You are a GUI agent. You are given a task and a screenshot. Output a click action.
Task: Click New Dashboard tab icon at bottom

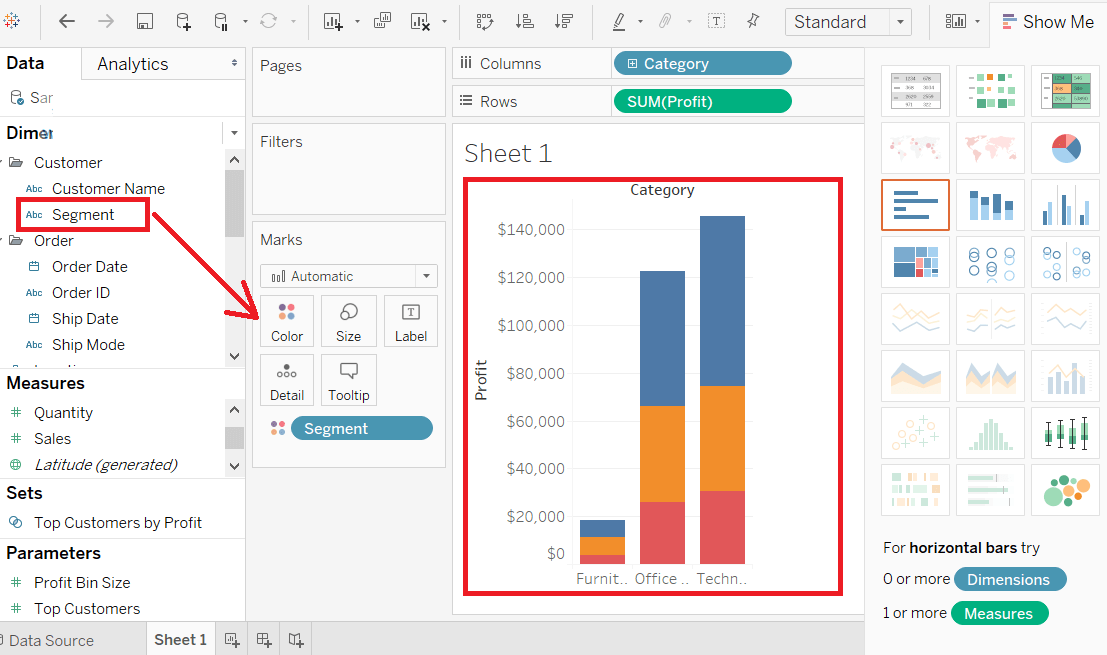pyautogui.click(x=264, y=639)
